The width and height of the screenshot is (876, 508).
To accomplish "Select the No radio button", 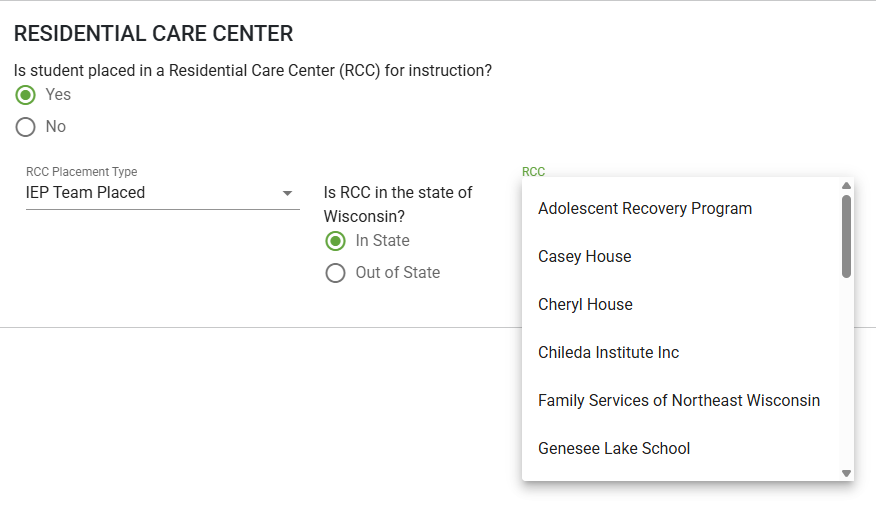I will [25, 127].
